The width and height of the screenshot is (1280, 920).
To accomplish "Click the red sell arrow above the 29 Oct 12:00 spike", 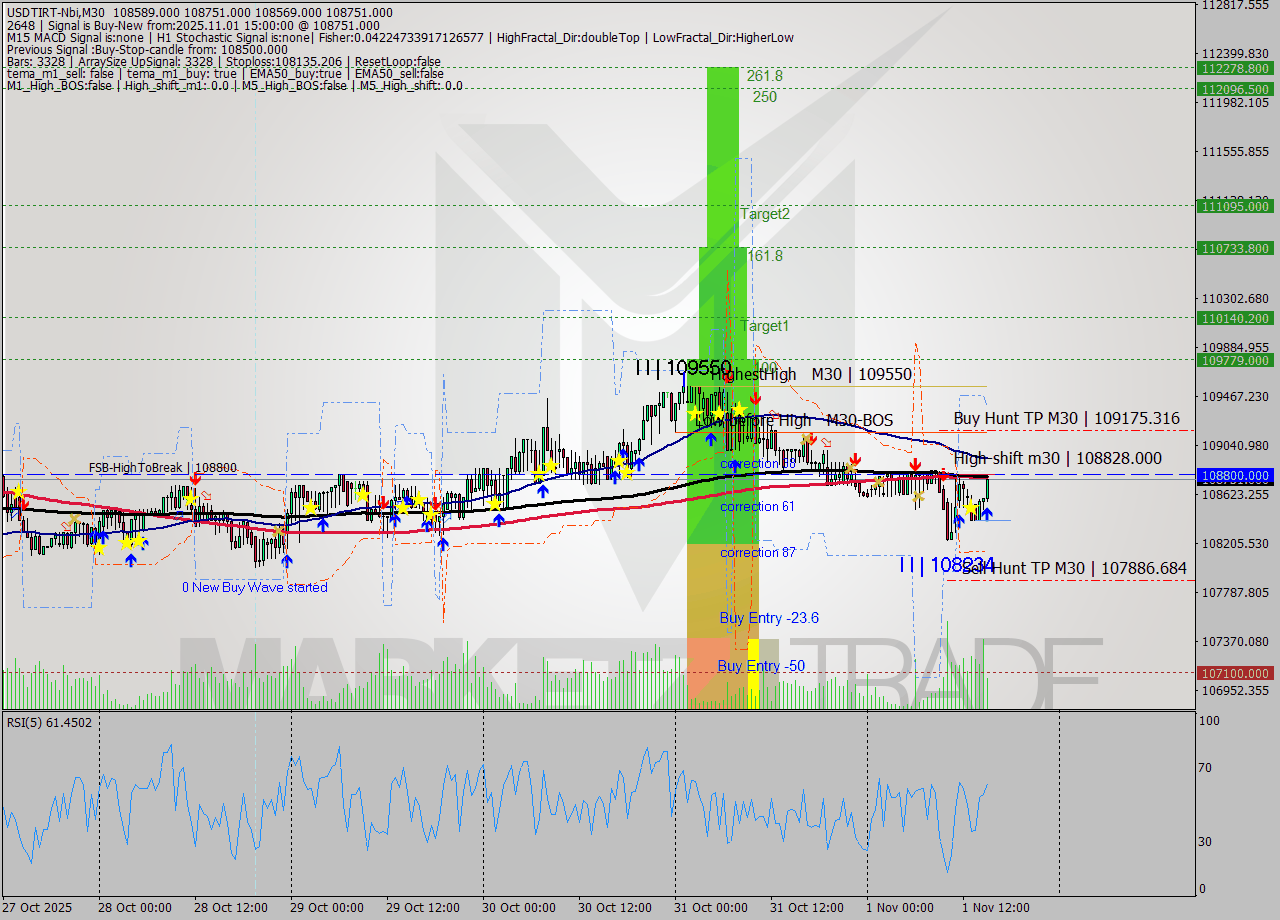I will [436, 504].
